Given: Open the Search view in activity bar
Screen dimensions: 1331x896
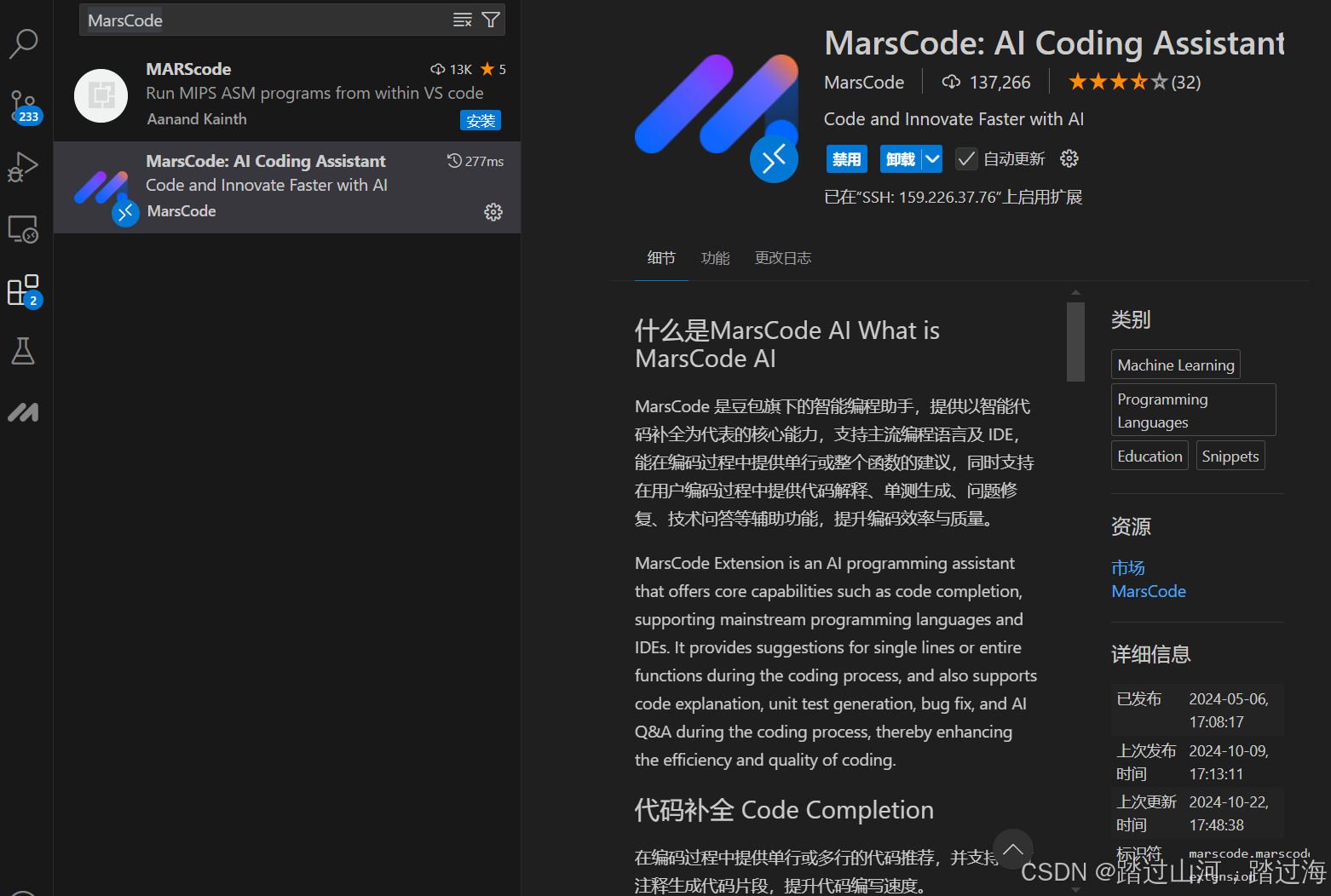Looking at the screenshot, I should 23,43.
